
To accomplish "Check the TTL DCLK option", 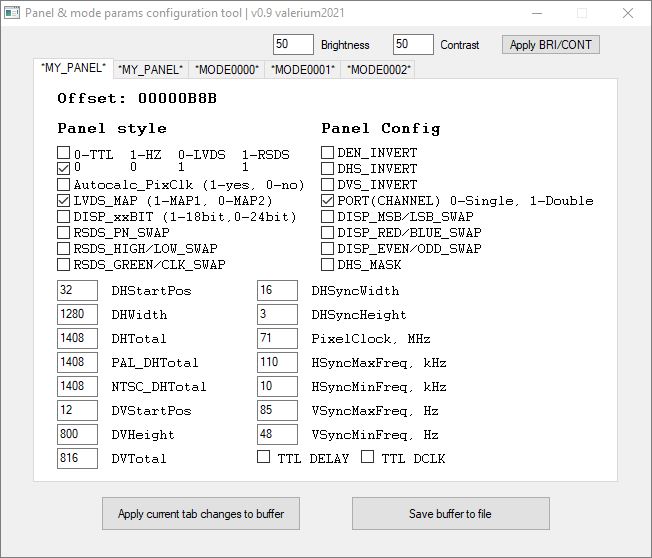I will pyautogui.click(x=368, y=457).
